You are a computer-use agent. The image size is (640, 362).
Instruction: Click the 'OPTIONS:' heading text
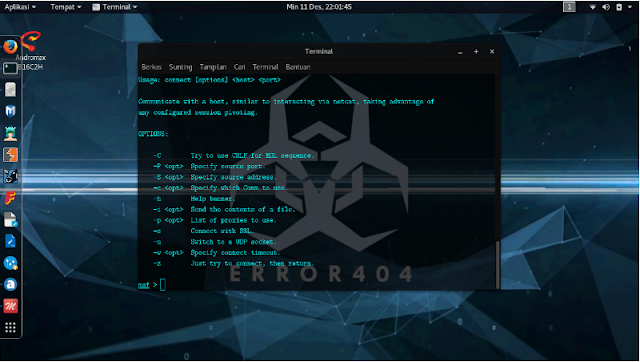153,134
